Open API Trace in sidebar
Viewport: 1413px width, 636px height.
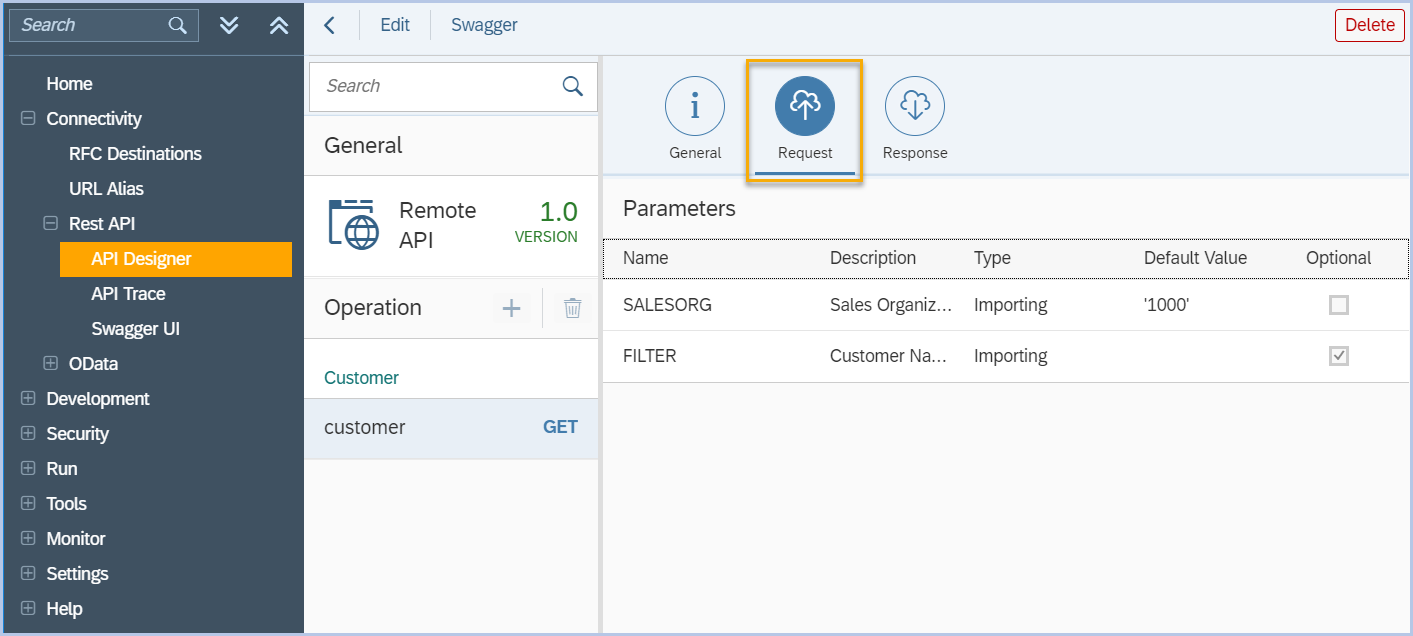(128, 294)
